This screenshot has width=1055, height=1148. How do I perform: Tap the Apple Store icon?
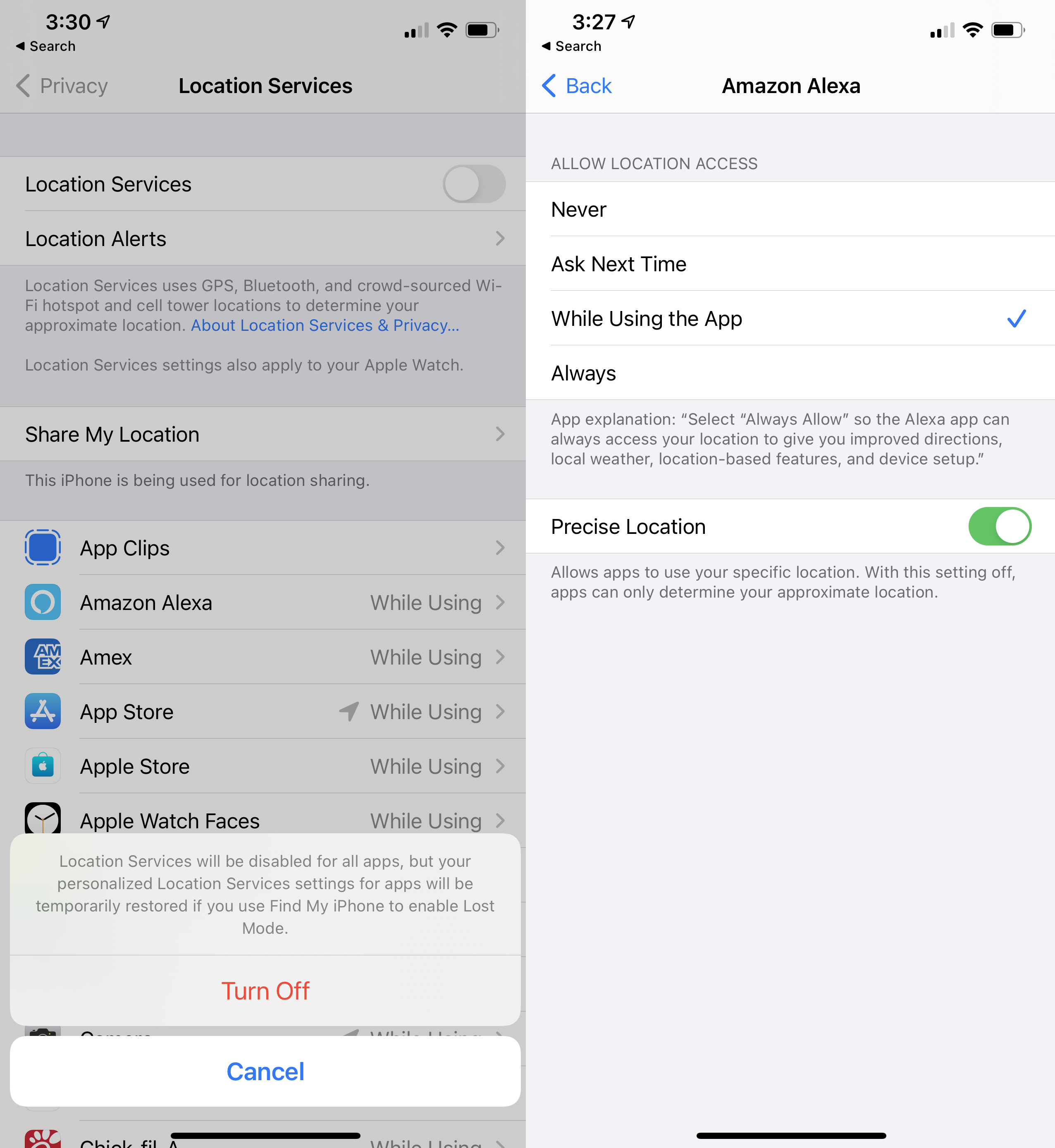(42, 766)
